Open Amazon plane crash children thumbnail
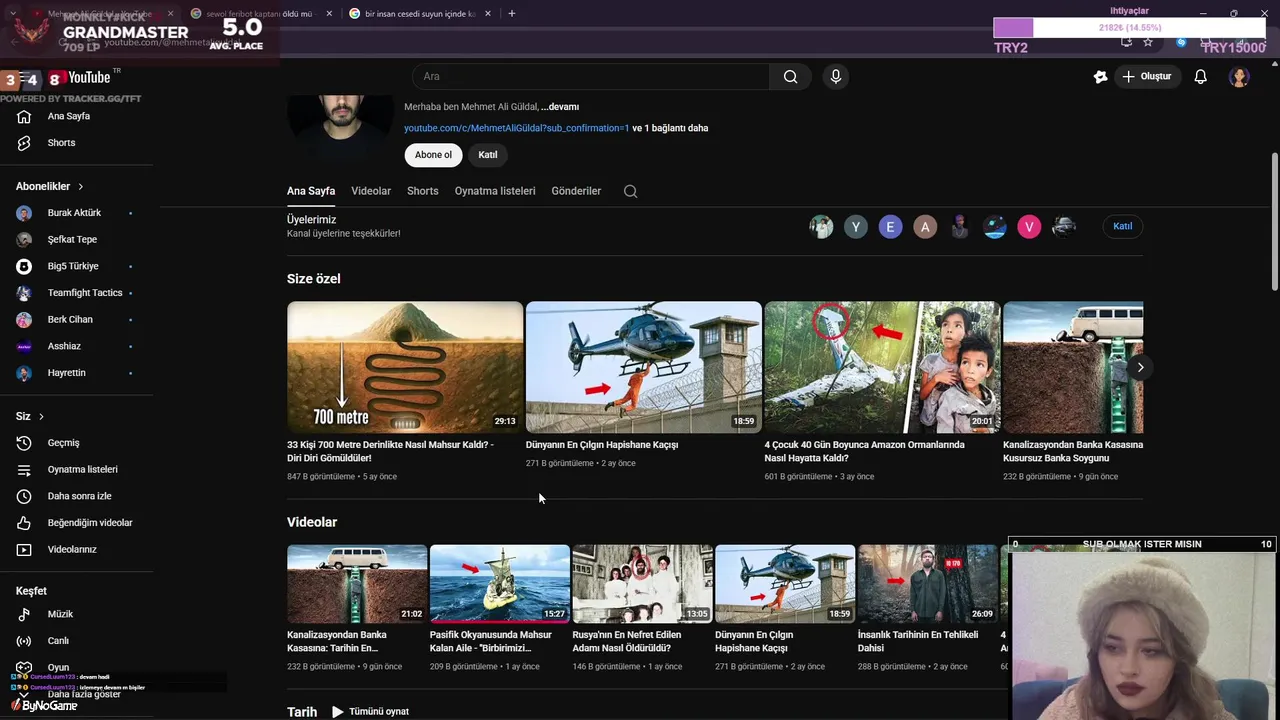The height and width of the screenshot is (720, 1280). coord(882,367)
